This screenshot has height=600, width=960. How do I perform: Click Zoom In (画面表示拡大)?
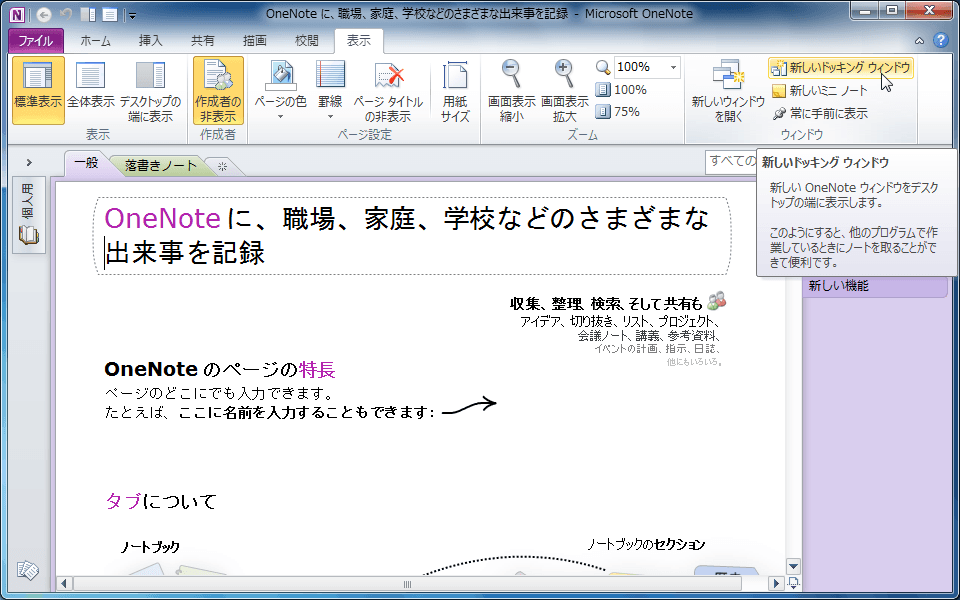point(564,91)
